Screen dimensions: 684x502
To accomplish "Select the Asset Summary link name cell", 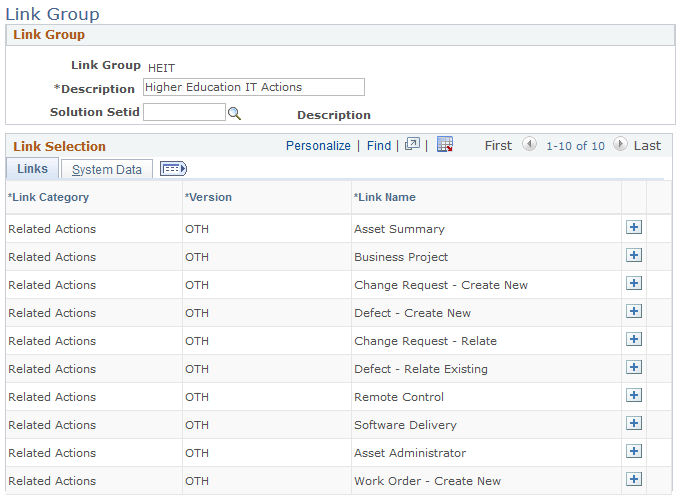I will point(399,229).
